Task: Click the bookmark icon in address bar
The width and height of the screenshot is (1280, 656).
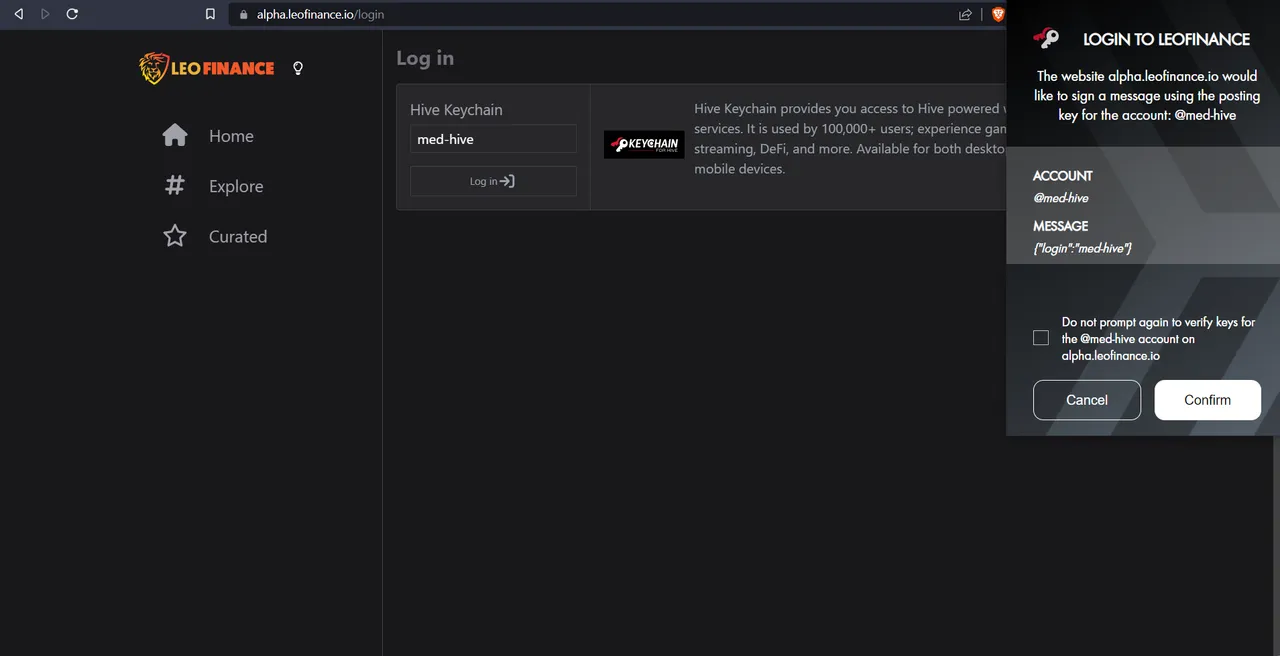Action: pos(210,14)
